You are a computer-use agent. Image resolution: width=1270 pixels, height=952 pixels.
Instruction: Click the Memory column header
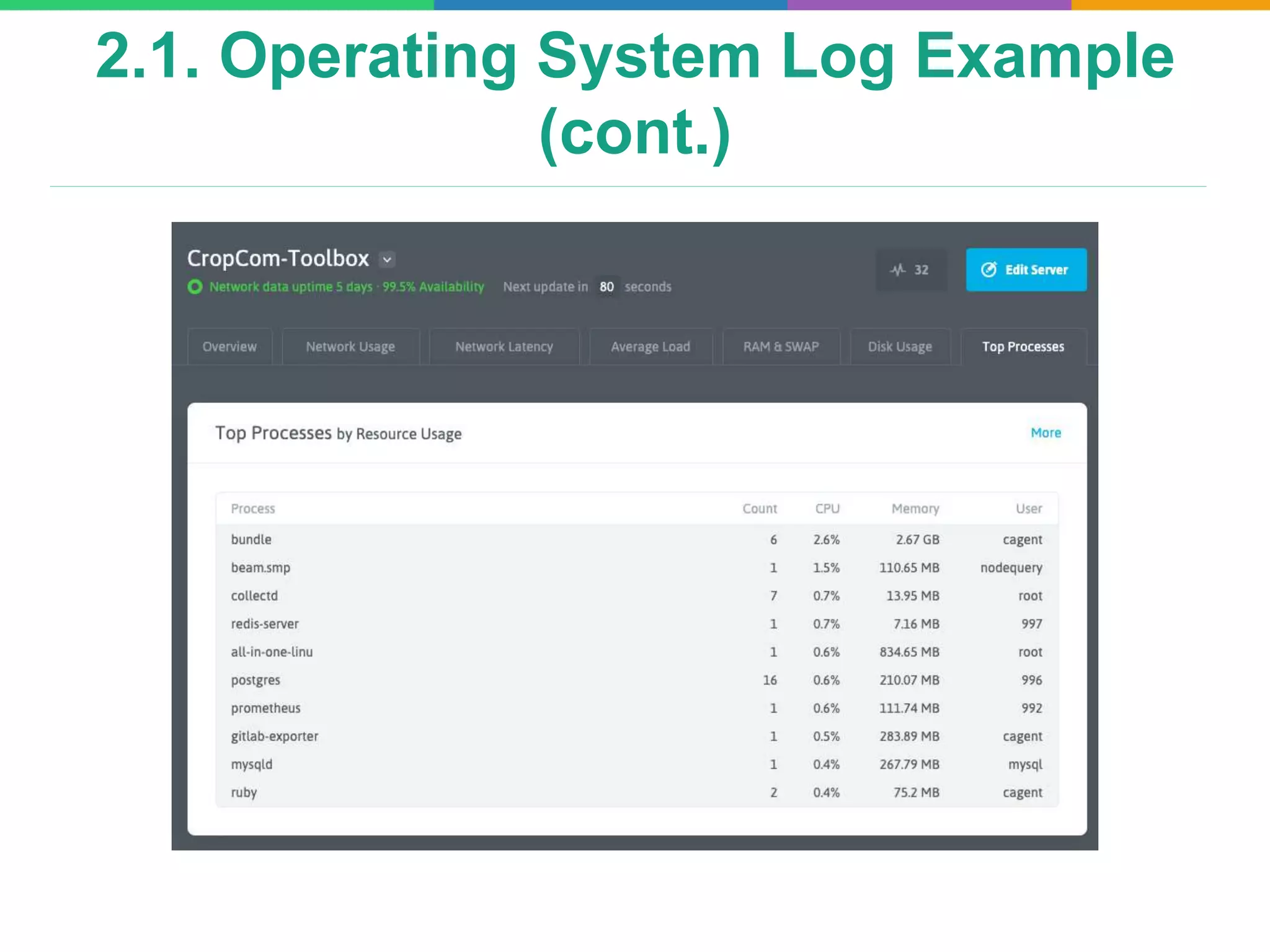pyautogui.click(x=915, y=509)
